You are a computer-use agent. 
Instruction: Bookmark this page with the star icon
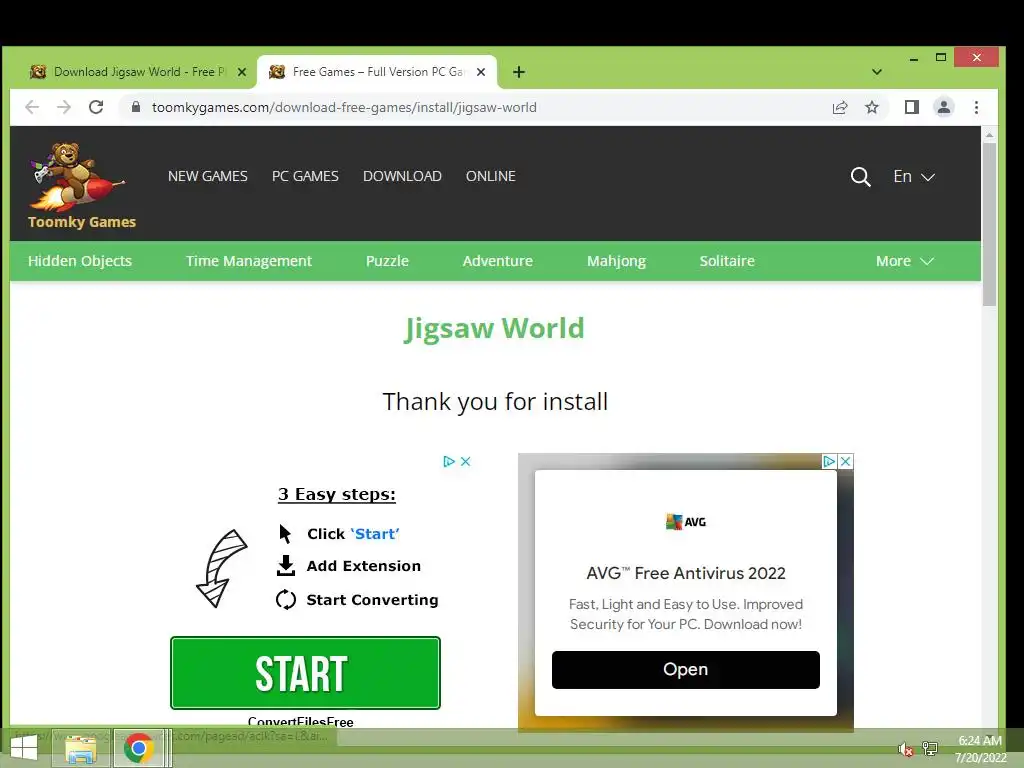point(872,107)
